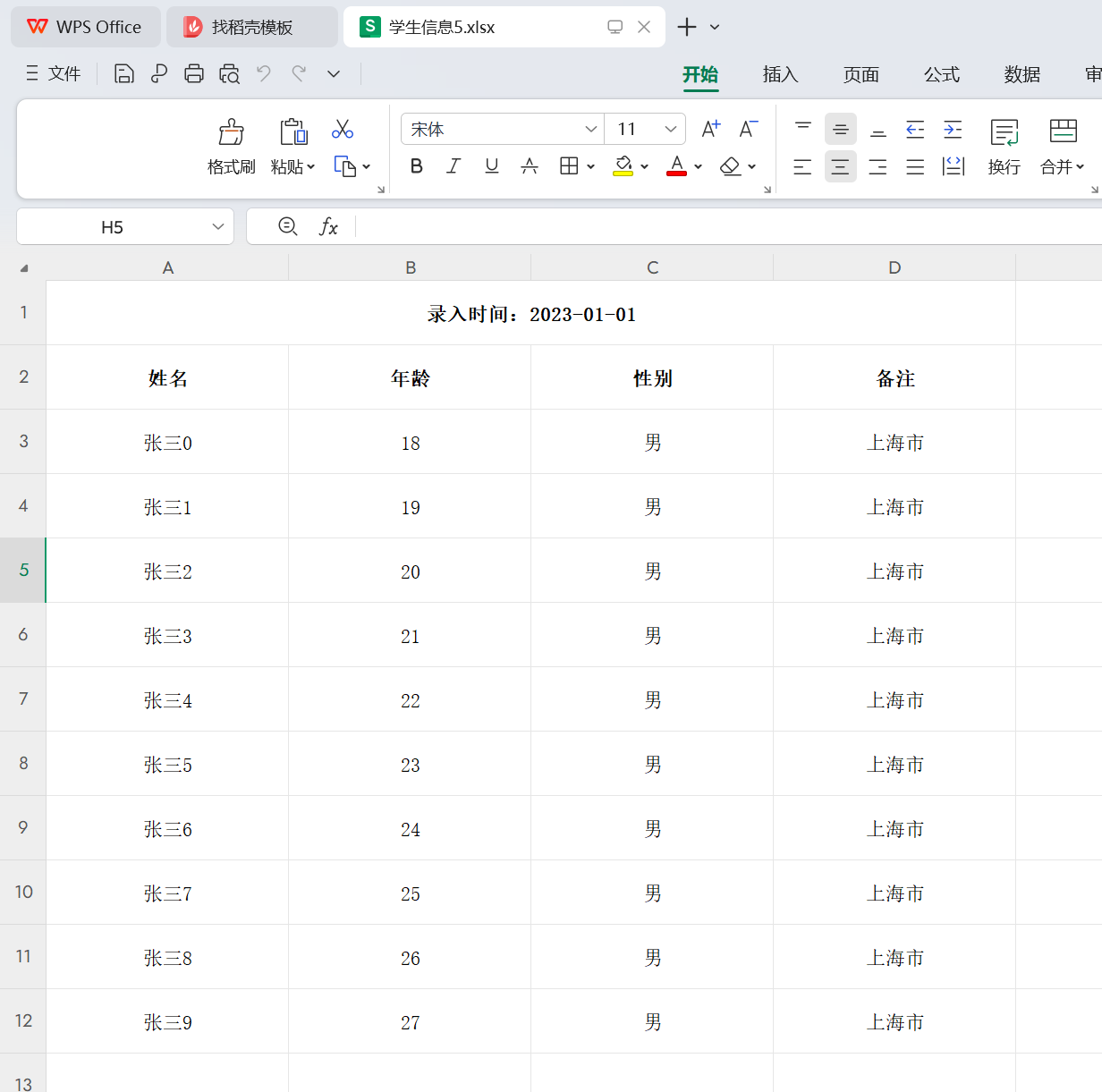Screen dimensions: 1102x1092
Task: Open the font color dropdown arrow
Action: point(698,166)
